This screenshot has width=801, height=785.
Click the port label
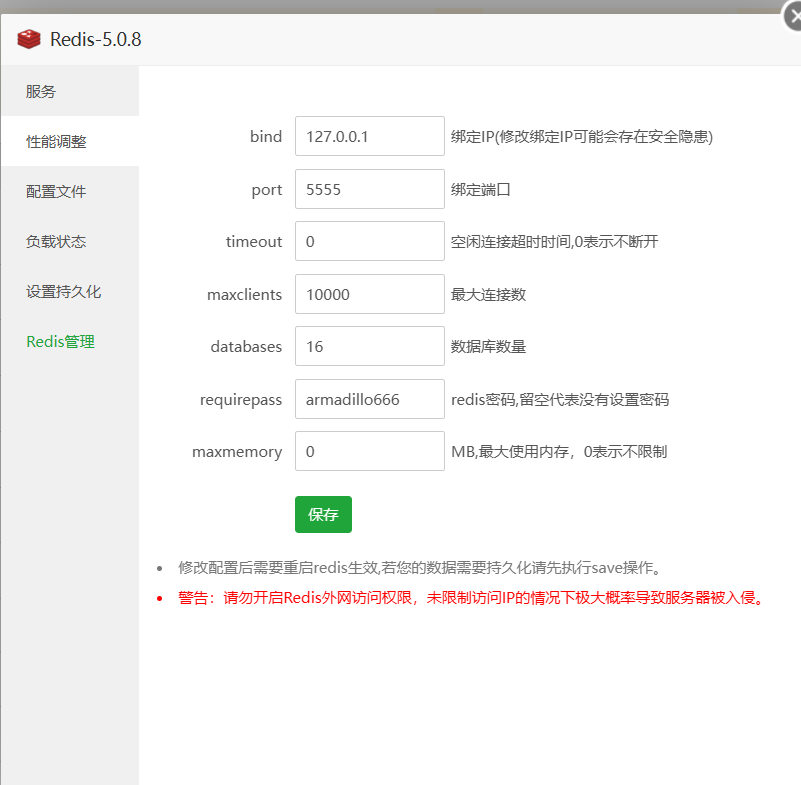(267, 190)
